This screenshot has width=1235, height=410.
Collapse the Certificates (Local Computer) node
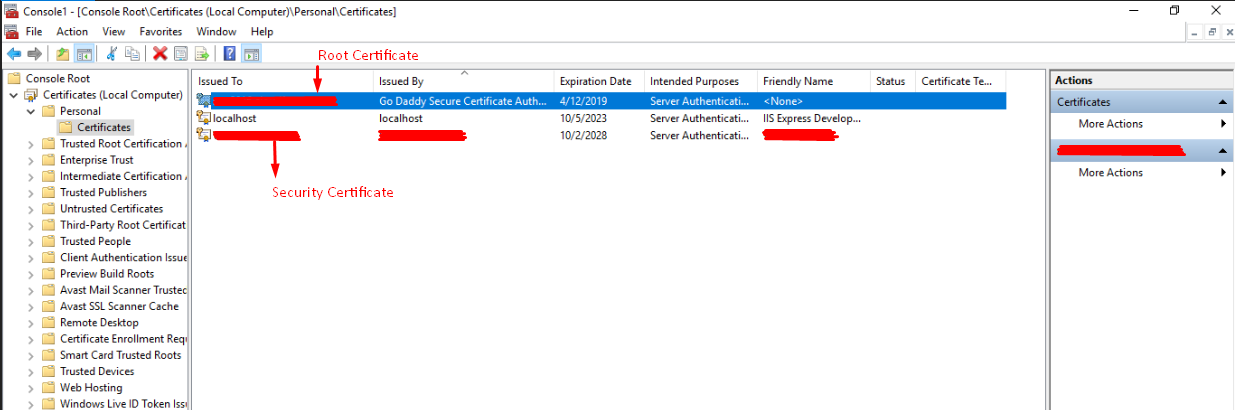coord(14,95)
